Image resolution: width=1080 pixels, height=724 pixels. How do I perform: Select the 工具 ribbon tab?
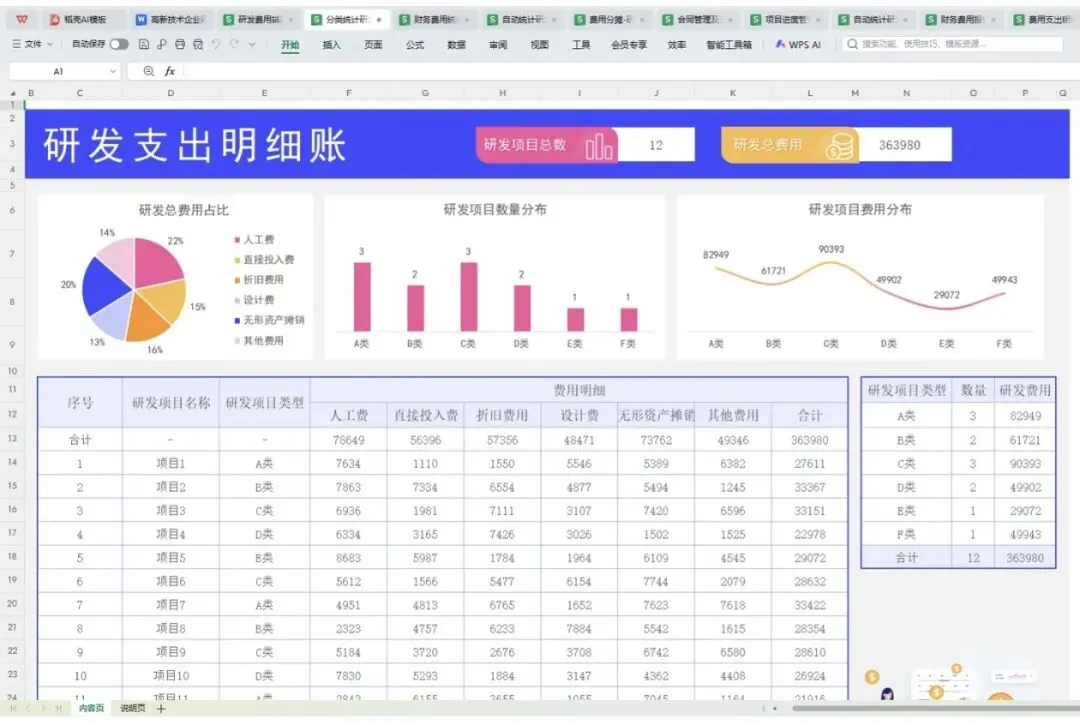[581, 45]
